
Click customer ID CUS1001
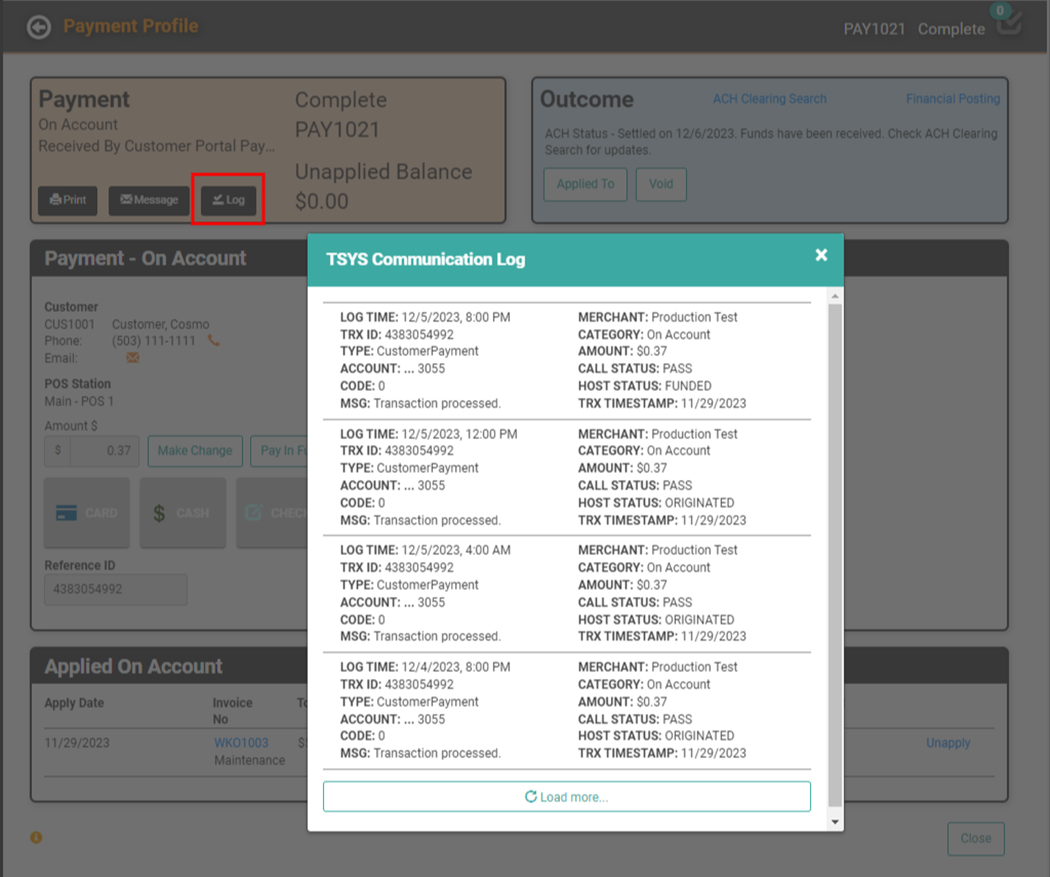pyautogui.click(x=70, y=324)
